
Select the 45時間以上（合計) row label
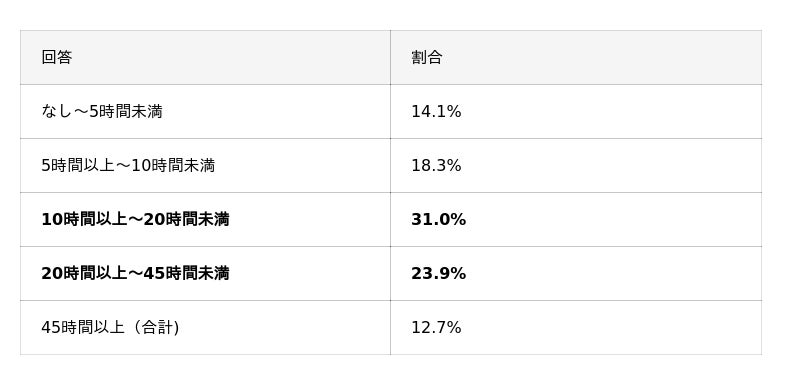click(x=110, y=327)
